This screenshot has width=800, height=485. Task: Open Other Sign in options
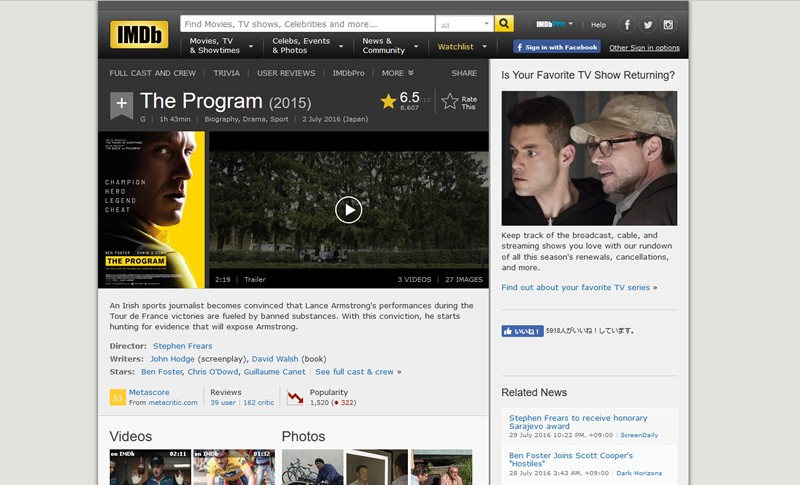(644, 47)
